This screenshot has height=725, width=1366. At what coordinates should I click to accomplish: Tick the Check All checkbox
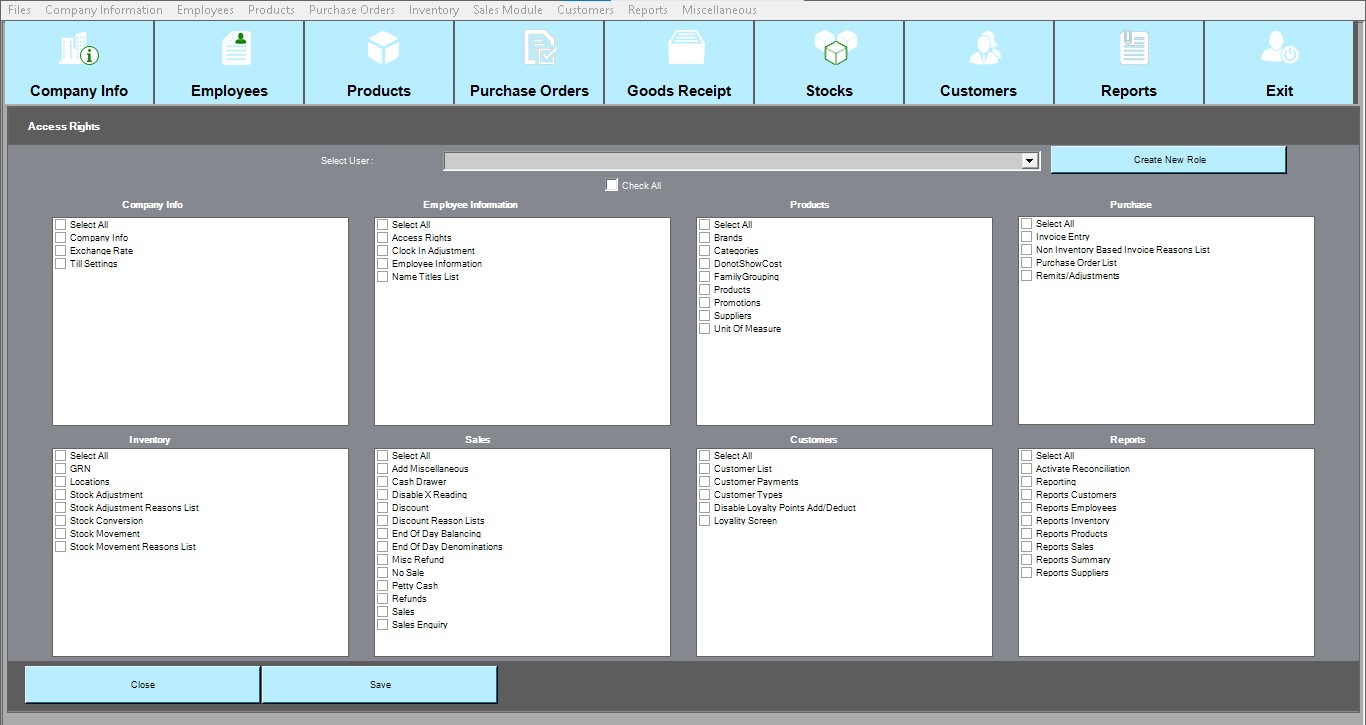[612, 185]
